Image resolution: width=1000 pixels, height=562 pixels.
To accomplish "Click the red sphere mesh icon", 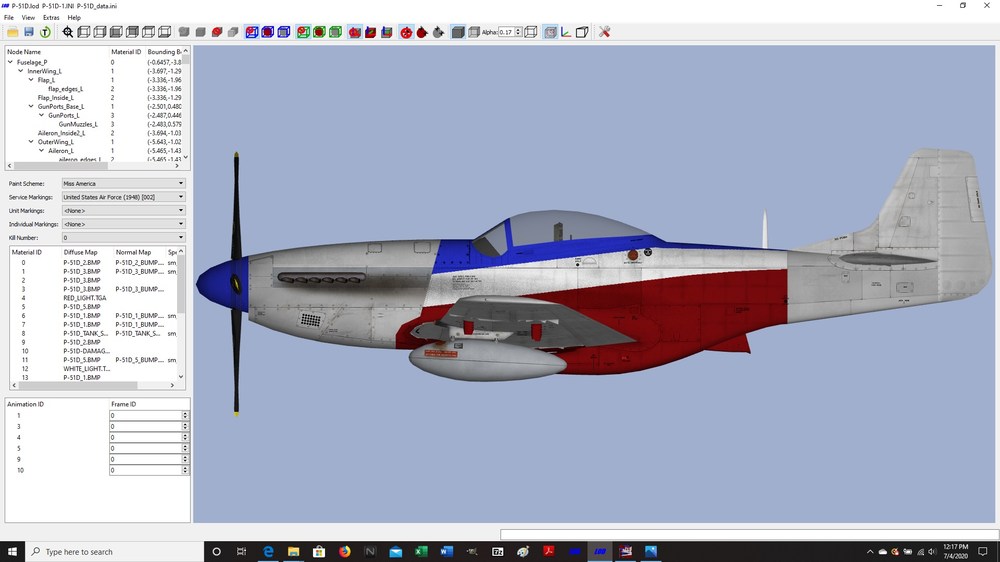I will (217, 32).
